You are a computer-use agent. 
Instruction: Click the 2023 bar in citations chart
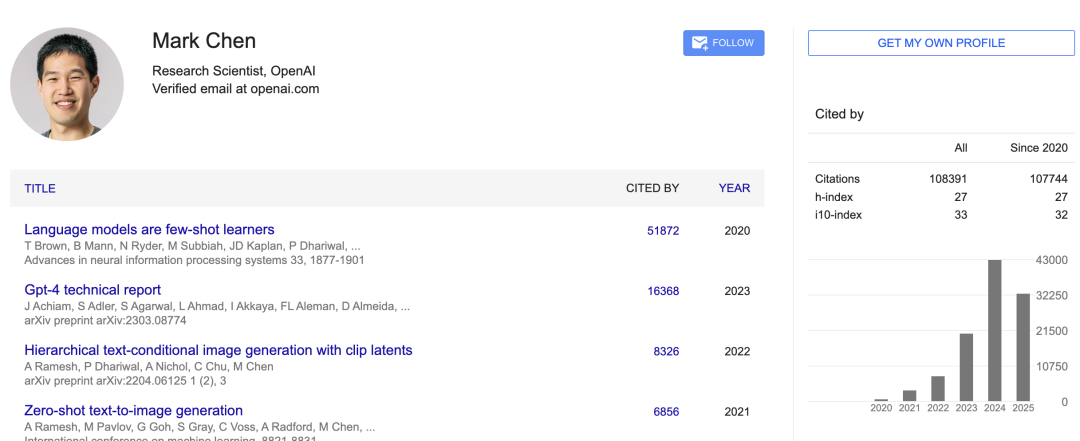pyautogui.click(x=966, y=367)
